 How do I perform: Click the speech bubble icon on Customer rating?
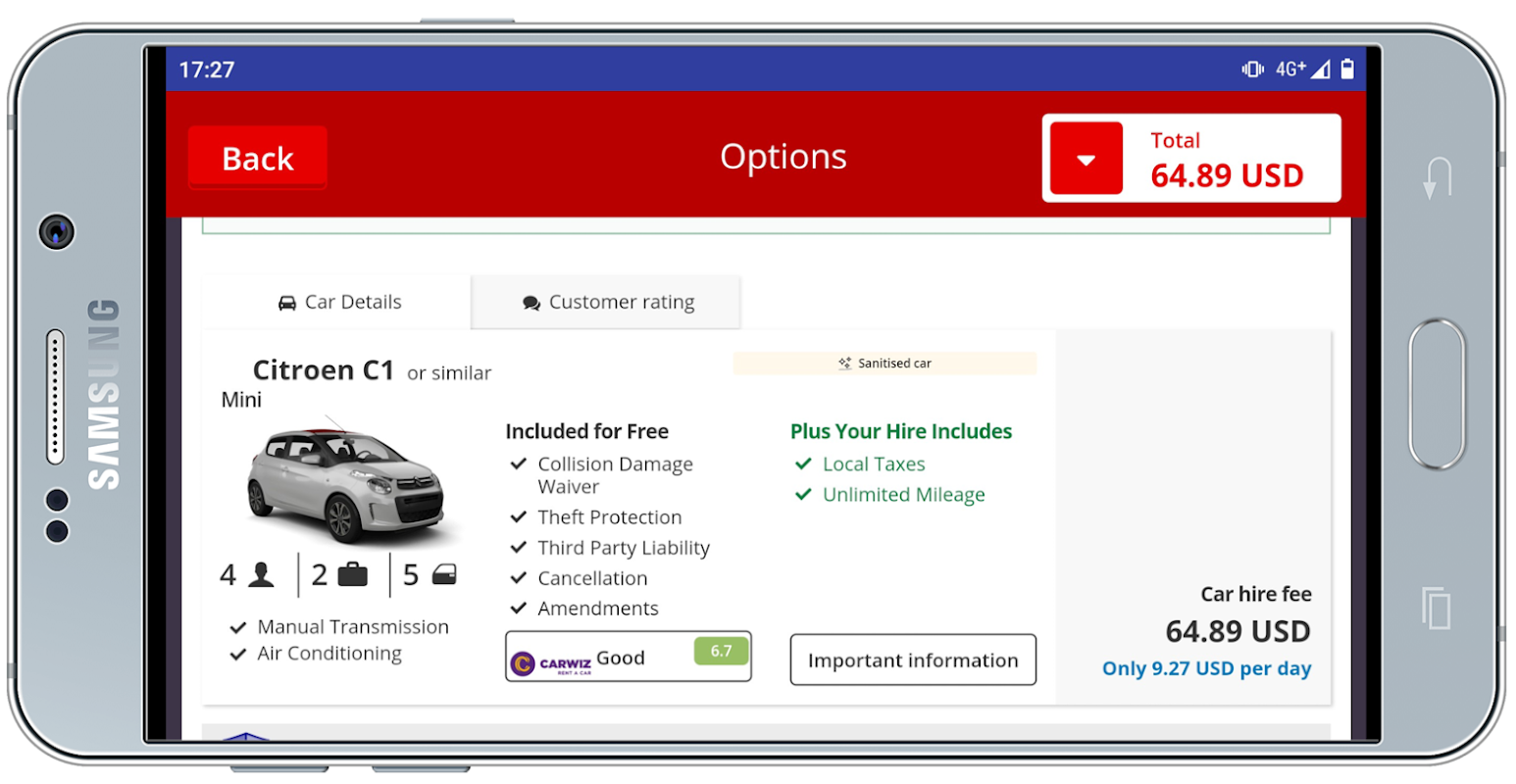[531, 303]
